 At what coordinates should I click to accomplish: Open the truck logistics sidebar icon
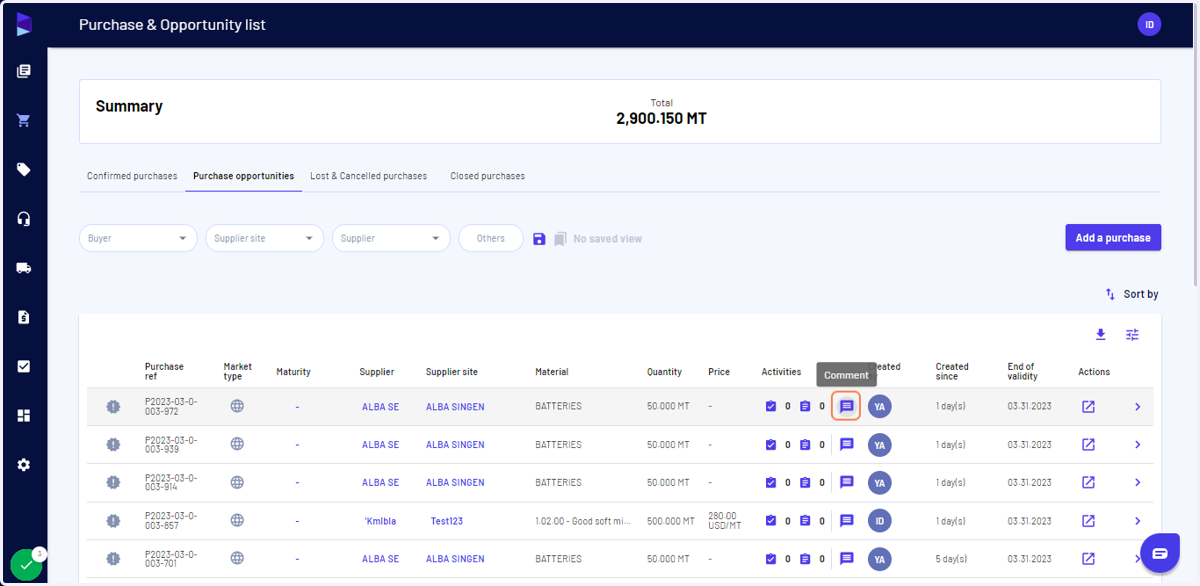(24, 268)
